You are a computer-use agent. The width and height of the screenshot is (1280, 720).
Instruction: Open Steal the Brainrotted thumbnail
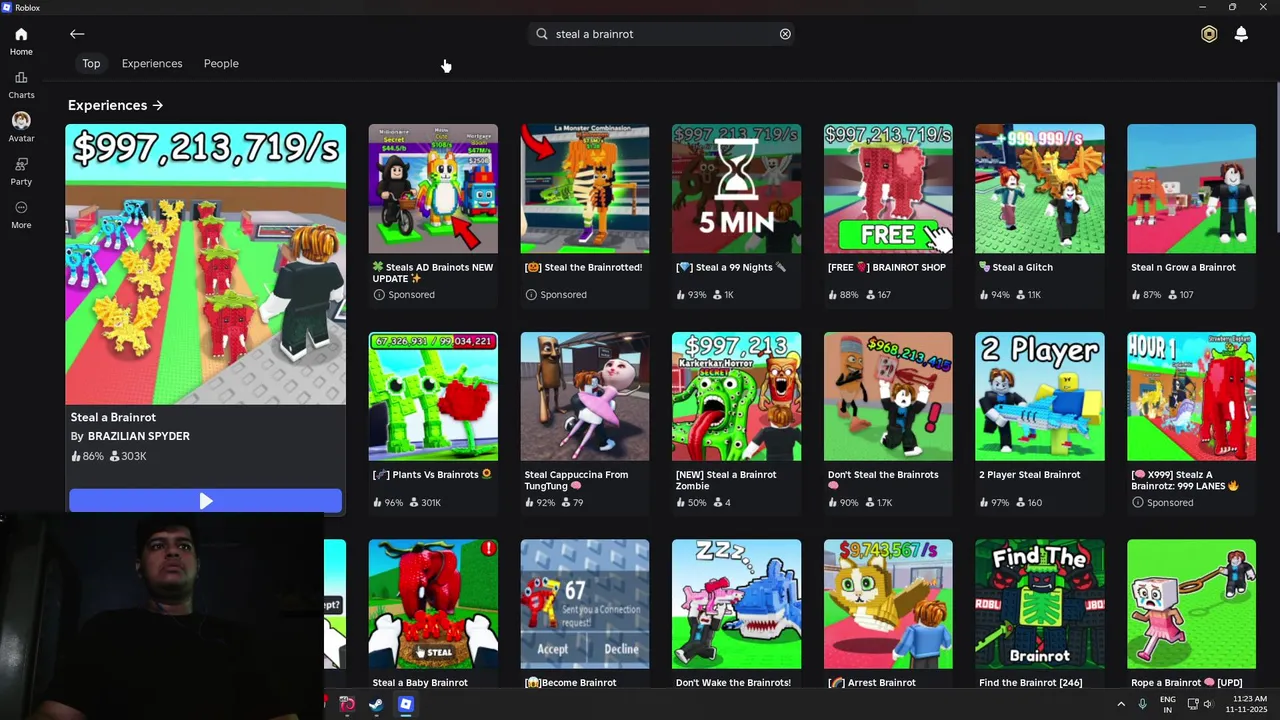click(x=585, y=189)
